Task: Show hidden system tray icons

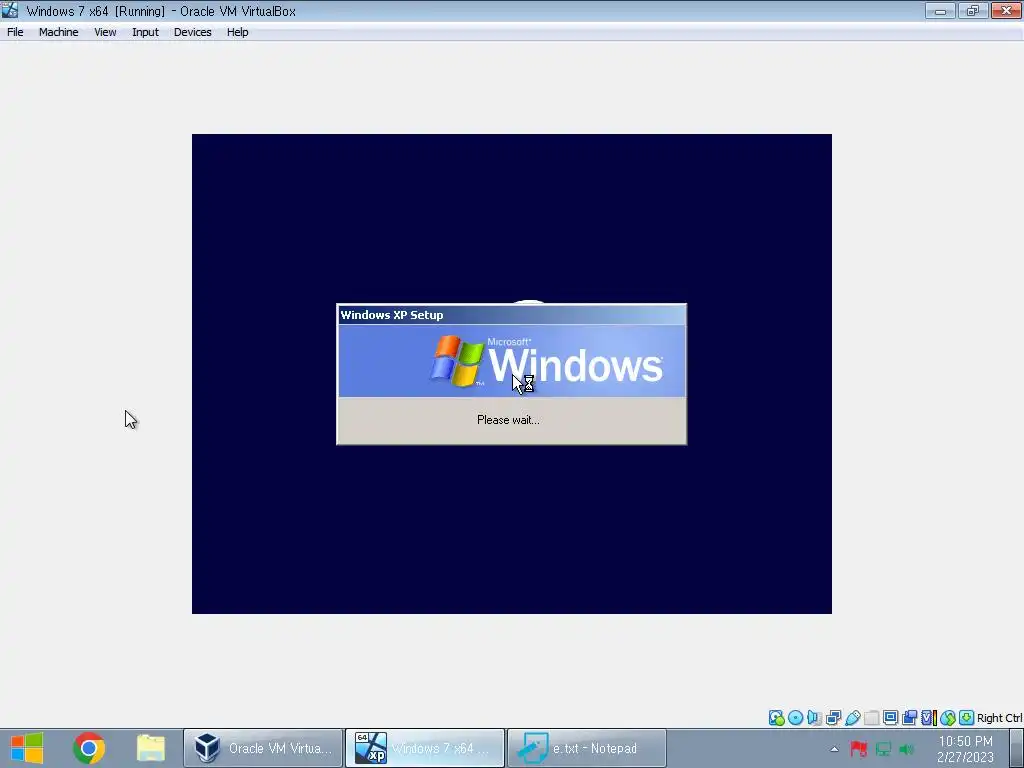Action: [x=834, y=749]
